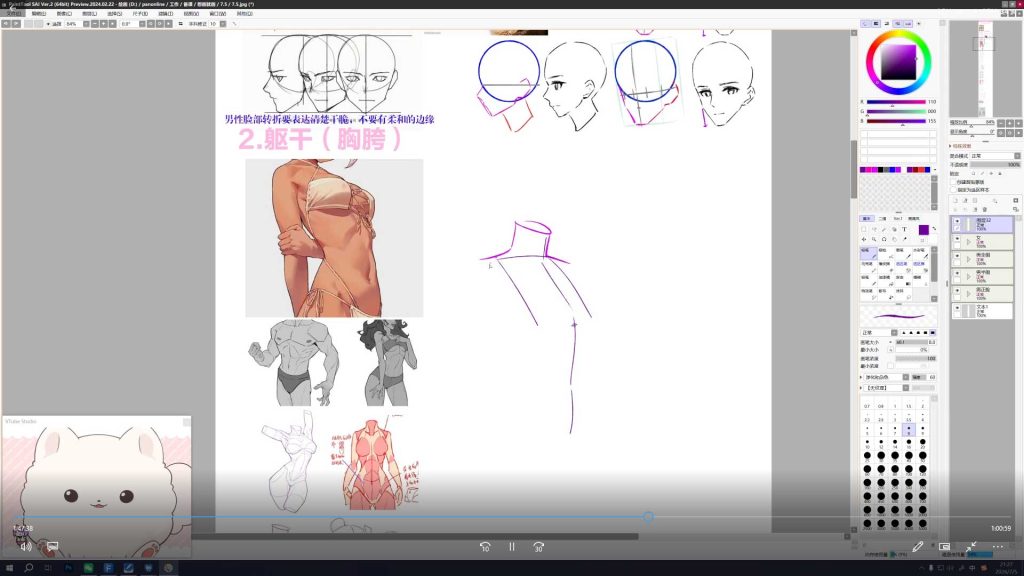
Task: Open the subtitles/captions icon
Action: click(52, 547)
